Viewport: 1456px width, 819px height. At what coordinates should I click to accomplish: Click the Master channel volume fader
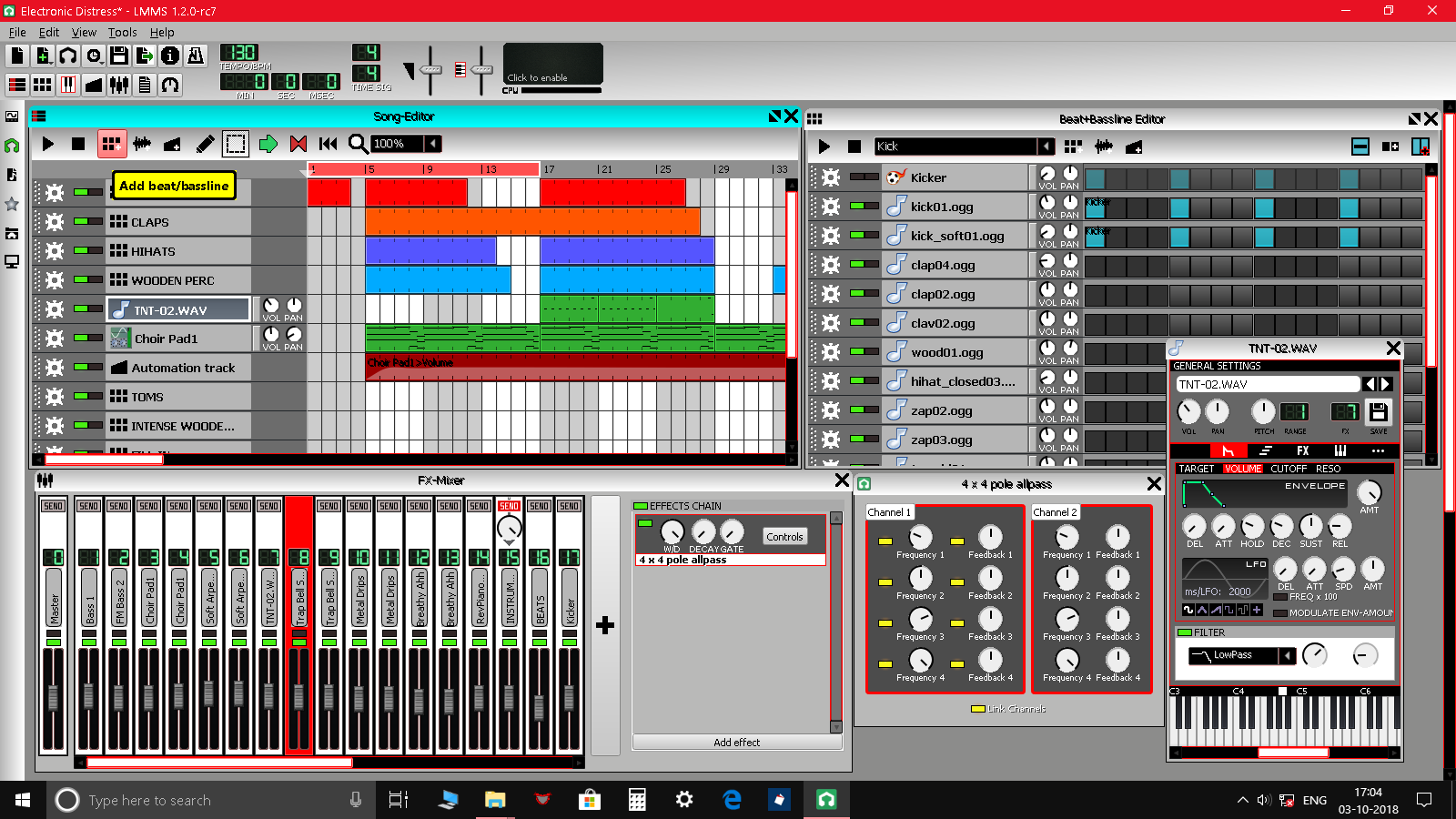(x=53, y=696)
